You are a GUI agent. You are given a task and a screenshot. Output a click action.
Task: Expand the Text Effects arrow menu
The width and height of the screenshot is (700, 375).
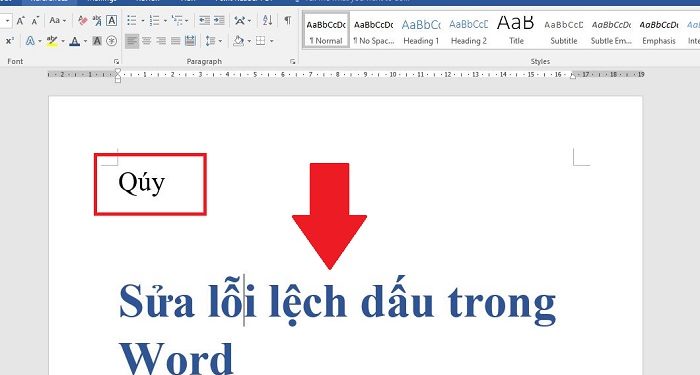click(40, 42)
